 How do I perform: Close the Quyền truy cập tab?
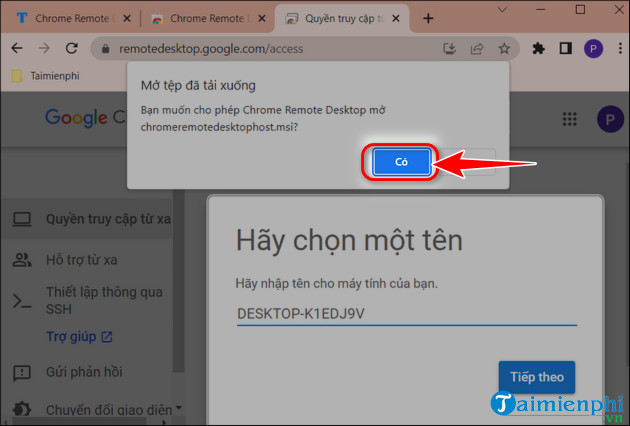pyautogui.click(x=396, y=18)
